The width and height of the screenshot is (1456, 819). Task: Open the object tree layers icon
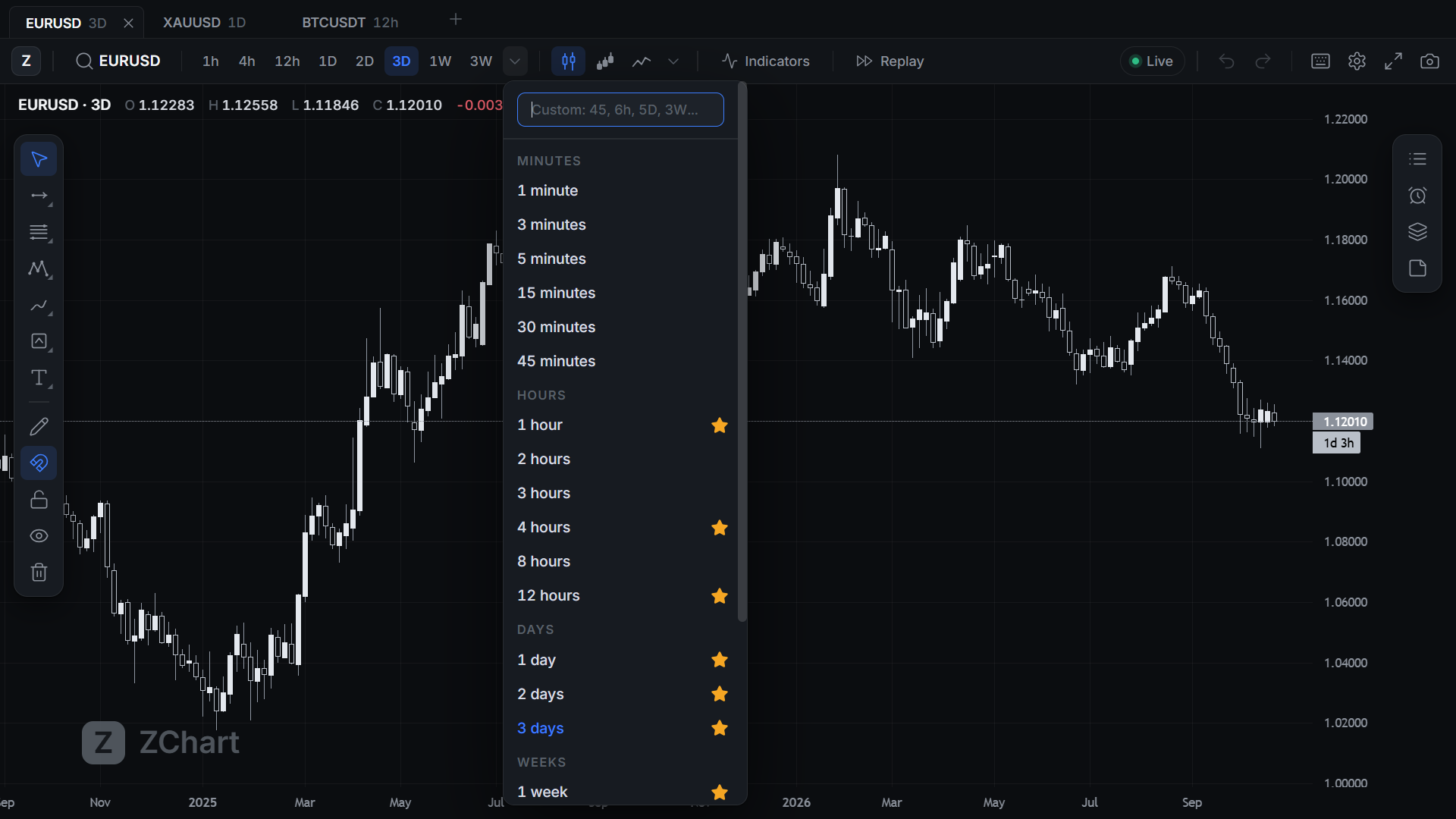1417,232
